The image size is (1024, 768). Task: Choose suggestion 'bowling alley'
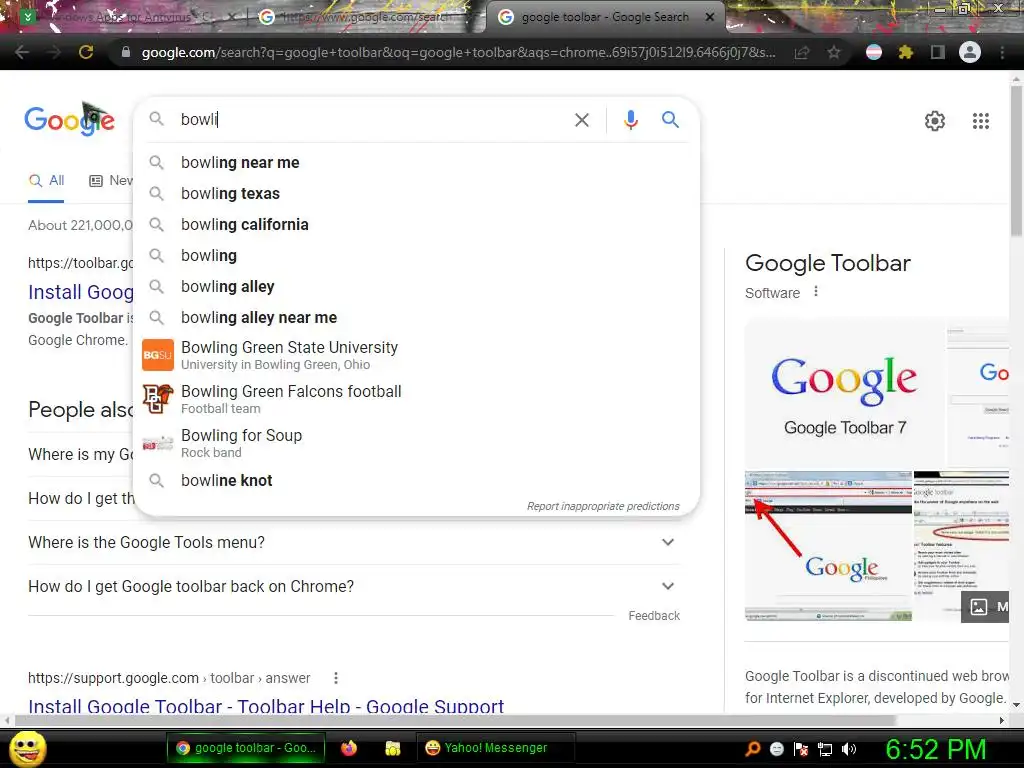[x=417, y=287]
